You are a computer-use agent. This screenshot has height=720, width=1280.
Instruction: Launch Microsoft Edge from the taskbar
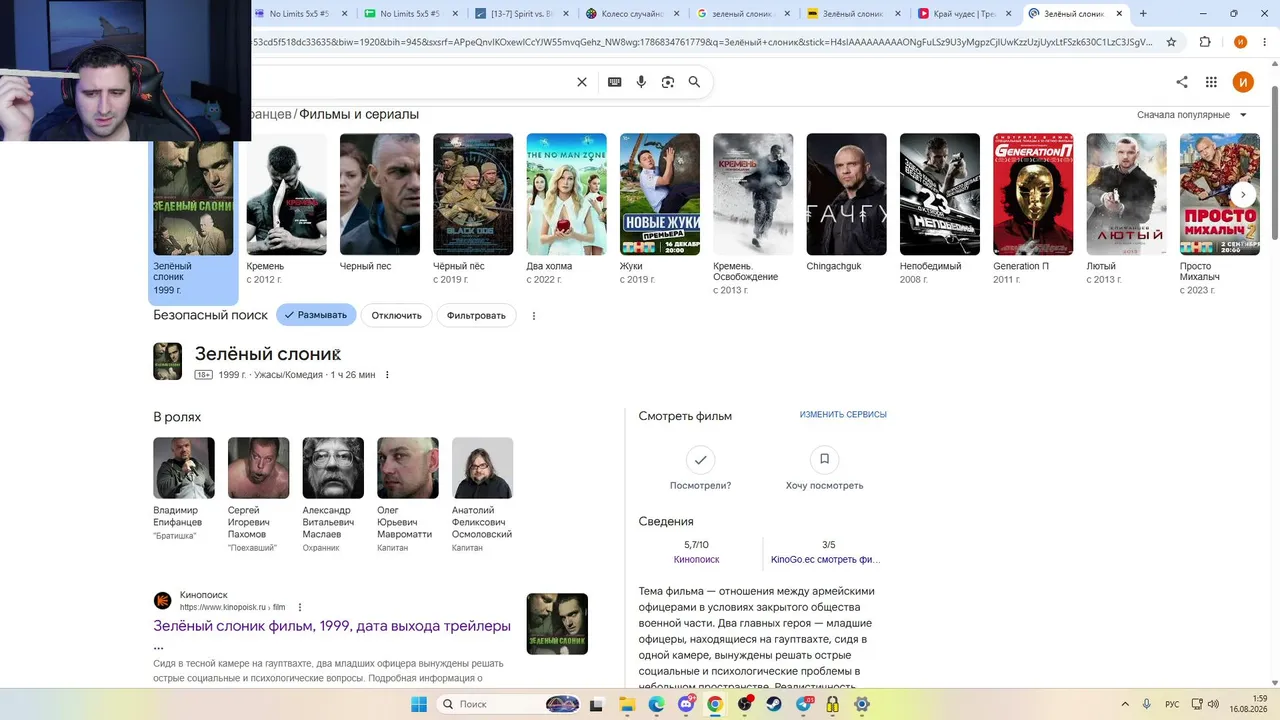click(656, 704)
